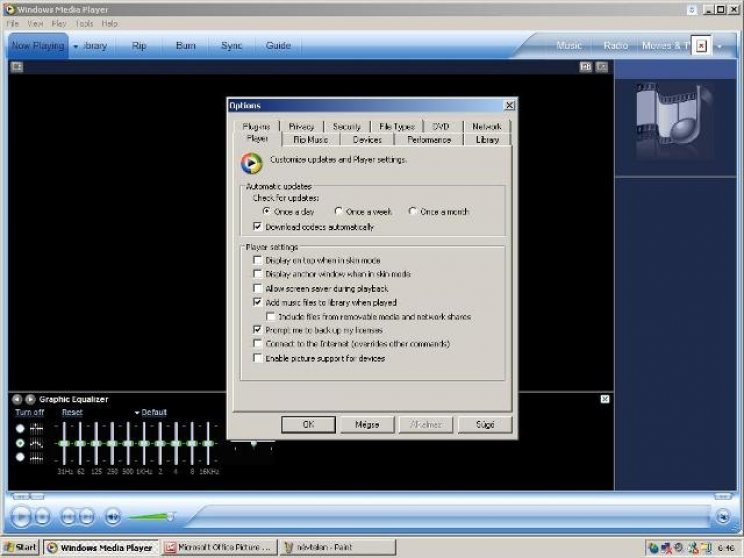Expand the online stores dropdown arrow
The image size is (744, 558).
[x=720, y=46]
